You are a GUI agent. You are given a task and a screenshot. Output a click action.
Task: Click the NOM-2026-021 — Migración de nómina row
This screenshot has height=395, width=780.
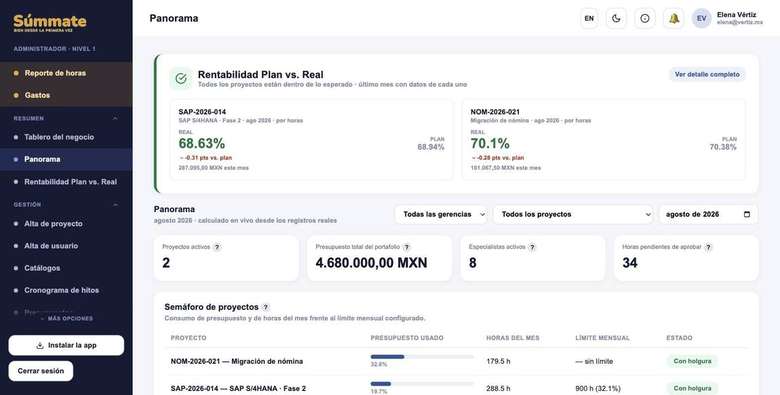pyautogui.click(x=456, y=362)
